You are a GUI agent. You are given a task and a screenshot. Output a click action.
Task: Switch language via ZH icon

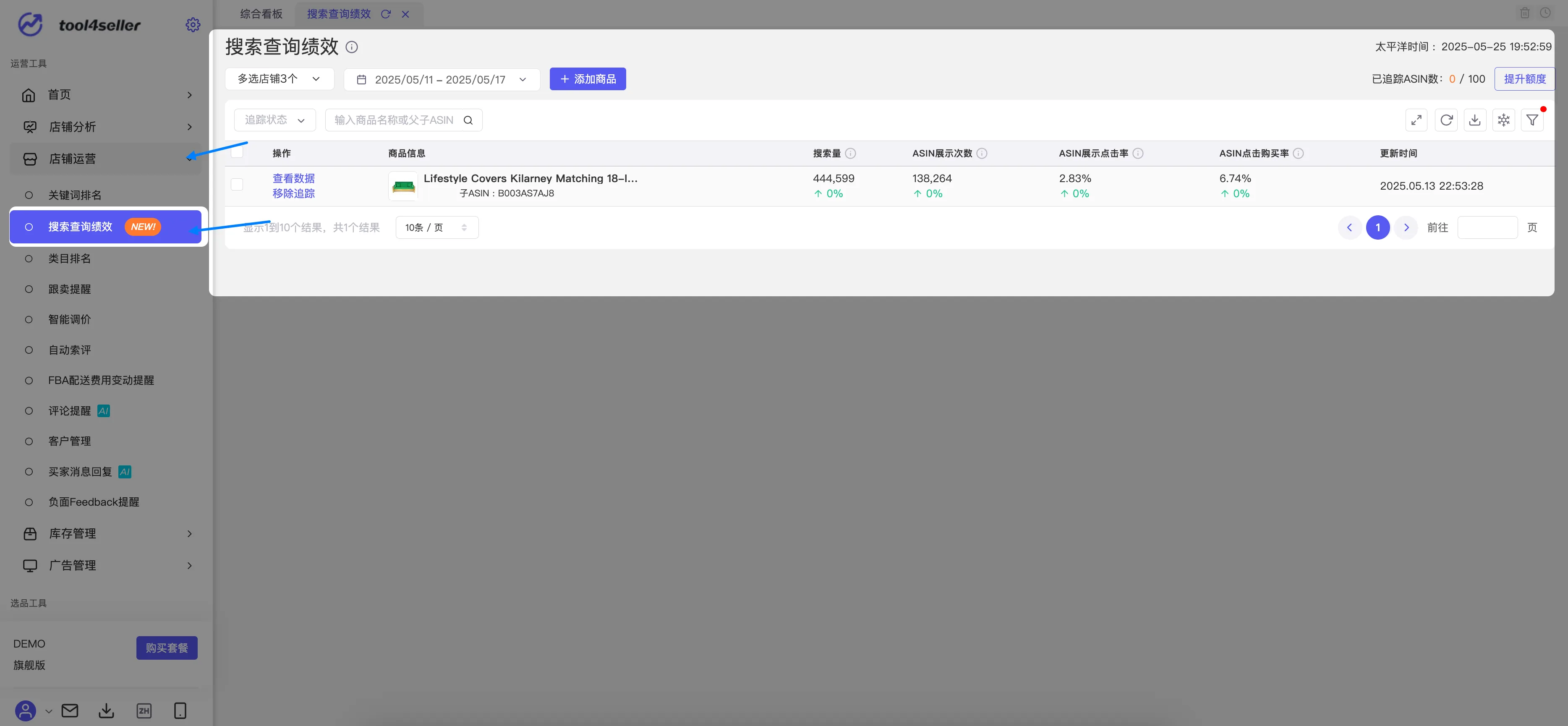pos(144,710)
